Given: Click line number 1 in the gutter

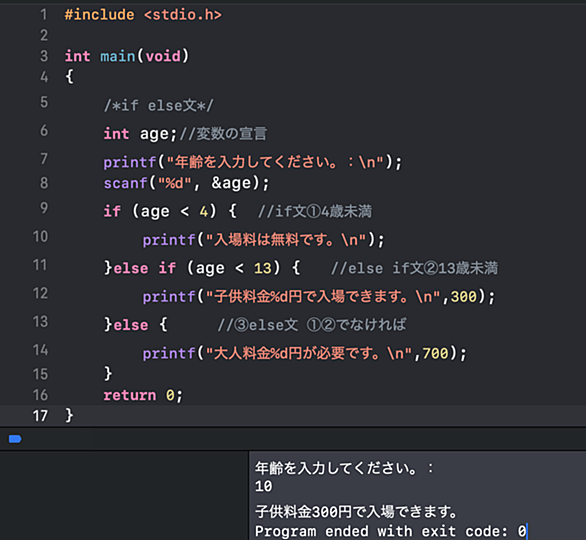Looking at the screenshot, I should [x=44, y=15].
